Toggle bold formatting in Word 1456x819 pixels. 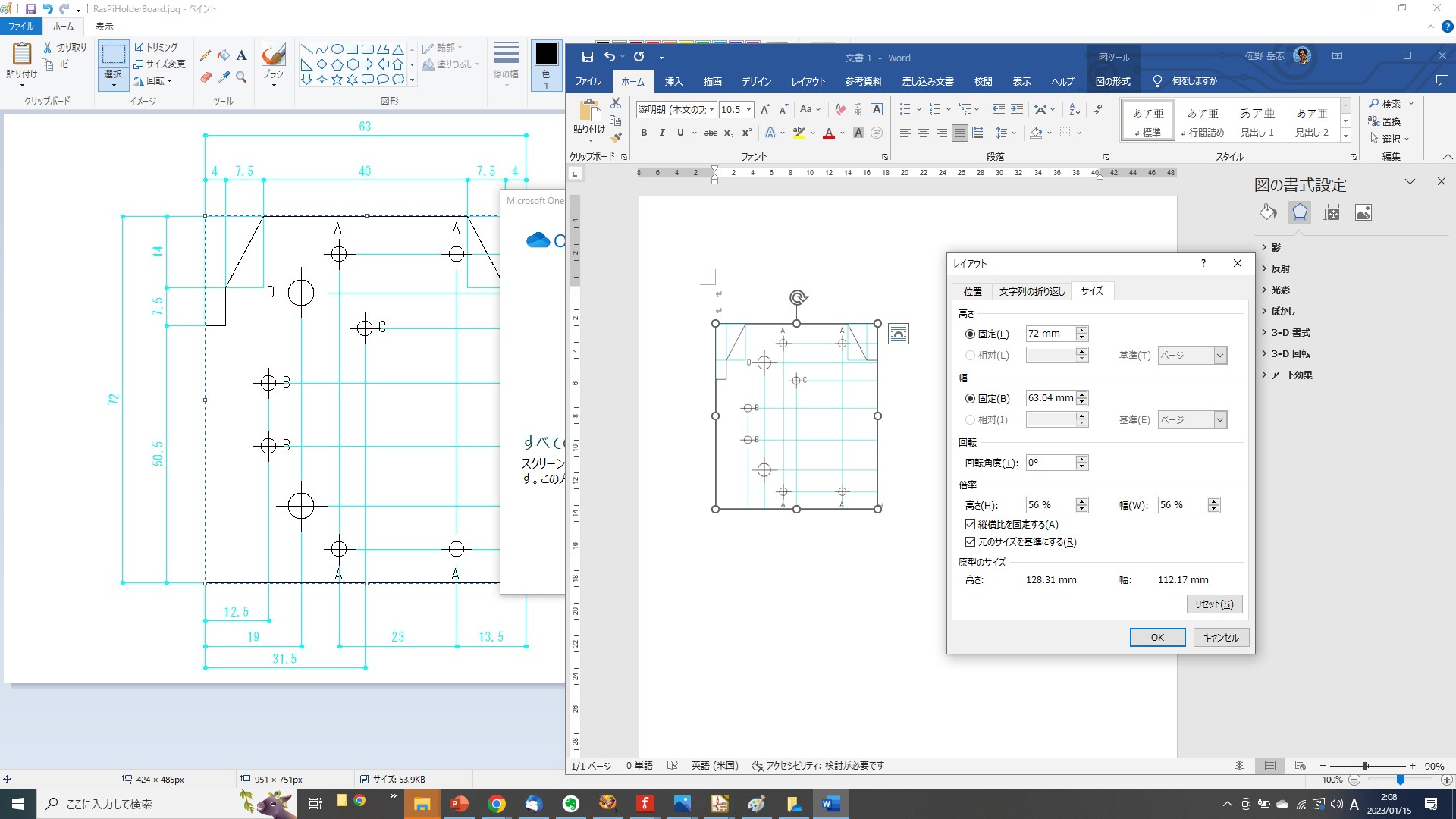tap(644, 133)
